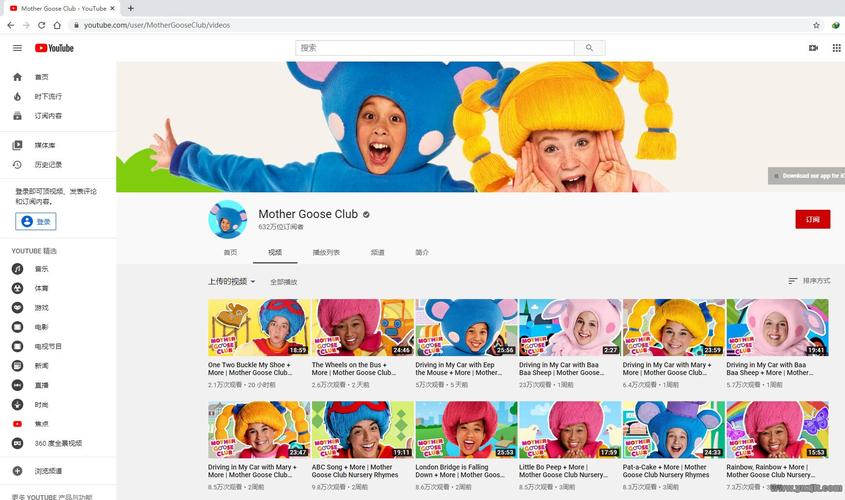Open One Two Buckle My Shoe thumbnail

point(259,328)
